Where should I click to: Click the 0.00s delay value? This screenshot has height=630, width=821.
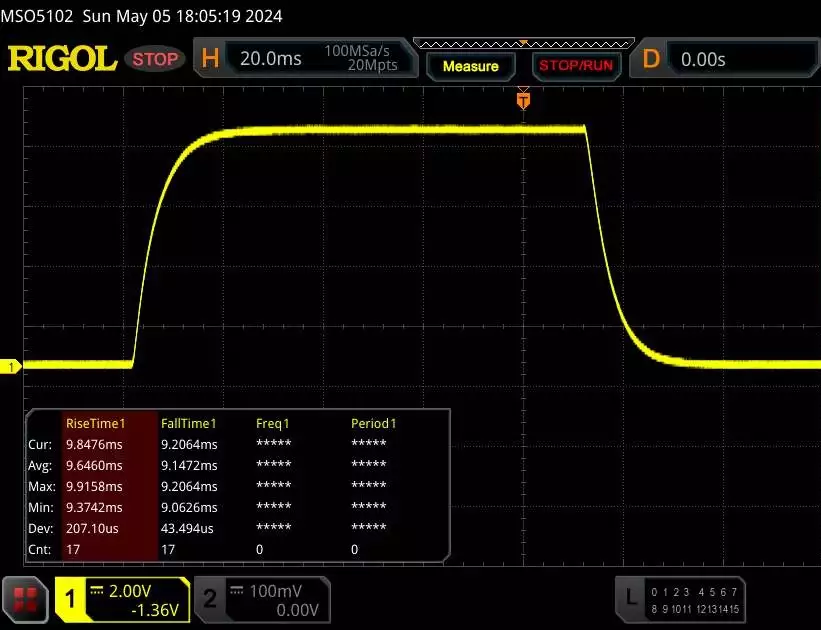tap(703, 60)
